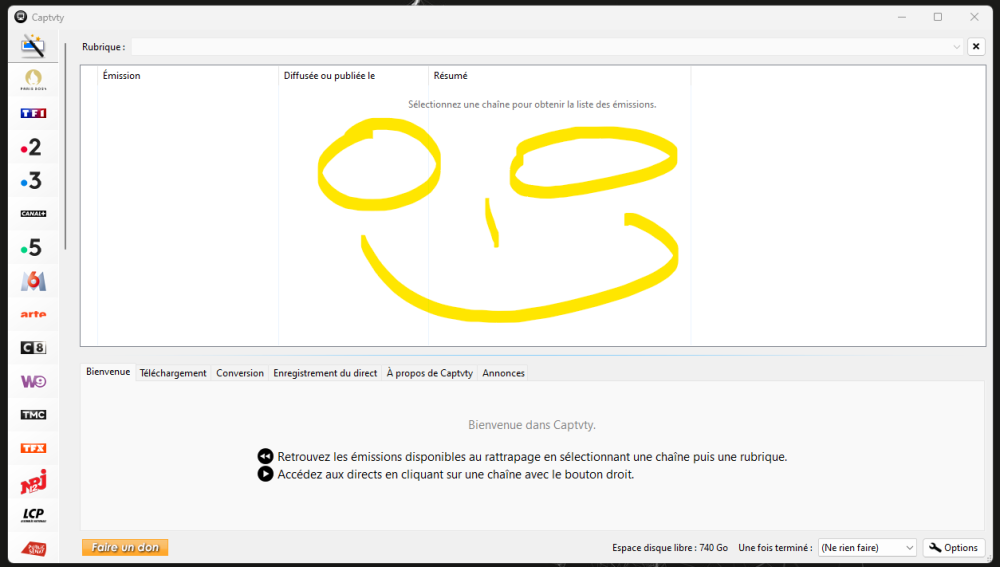
Task: Select the Paris 2024 channel
Action: (x=33, y=80)
